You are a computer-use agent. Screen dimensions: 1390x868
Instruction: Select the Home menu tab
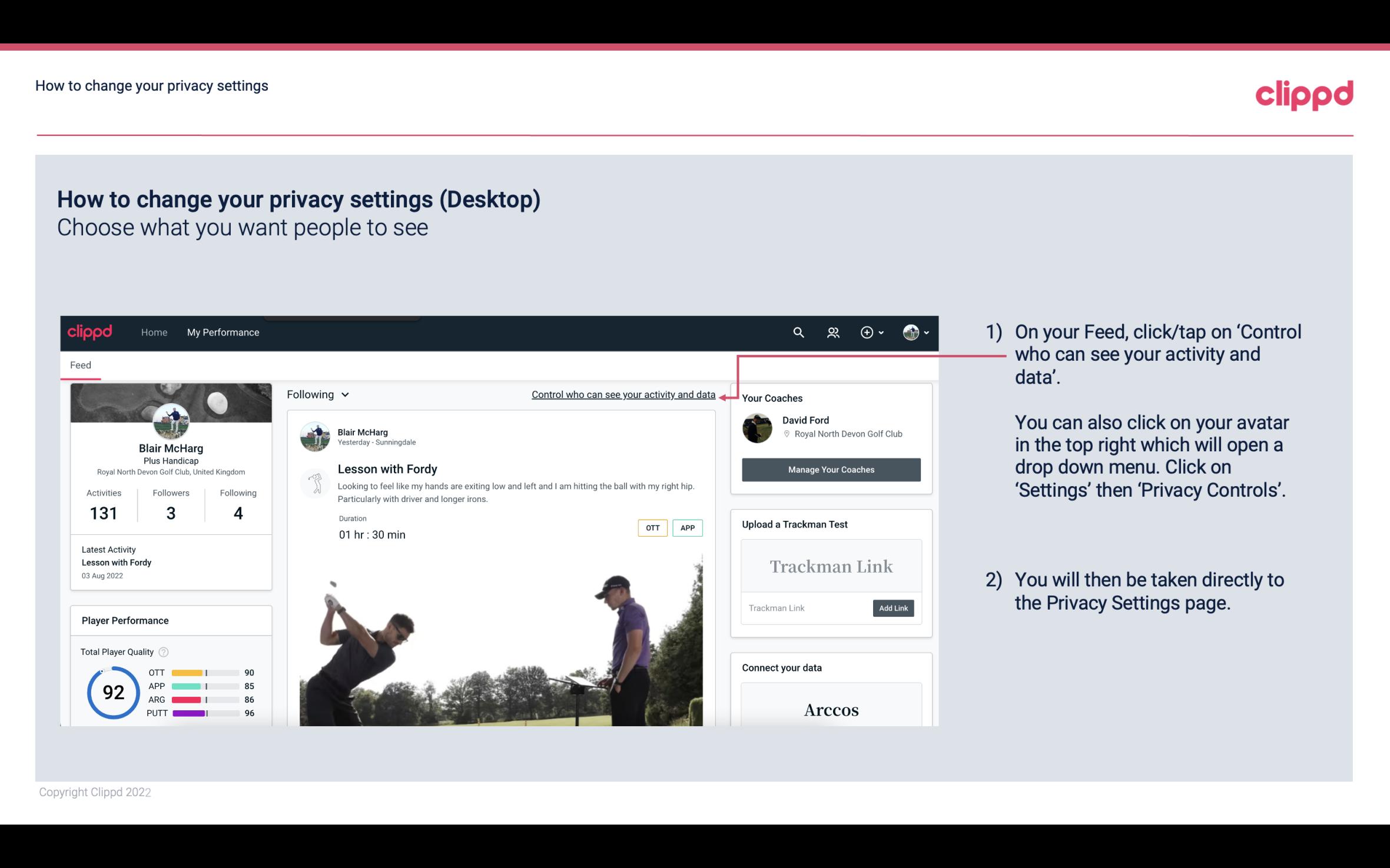153,331
